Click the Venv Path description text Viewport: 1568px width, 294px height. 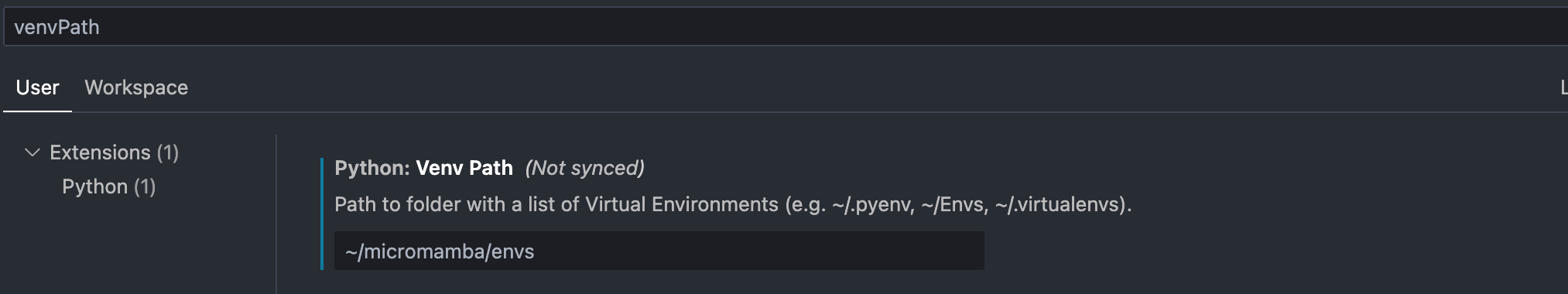[733, 204]
